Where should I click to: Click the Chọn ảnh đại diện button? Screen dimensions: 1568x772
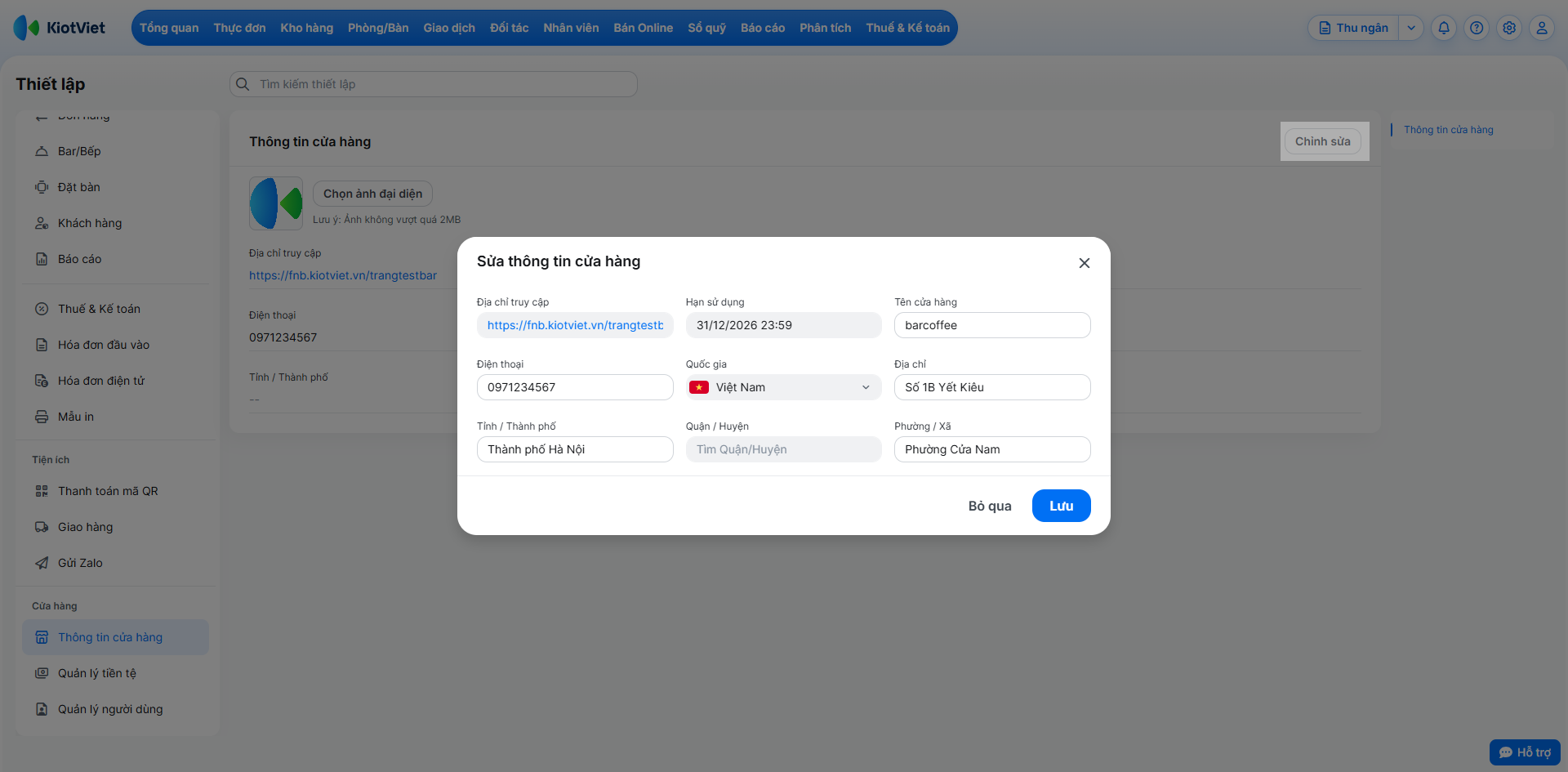tap(373, 194)
